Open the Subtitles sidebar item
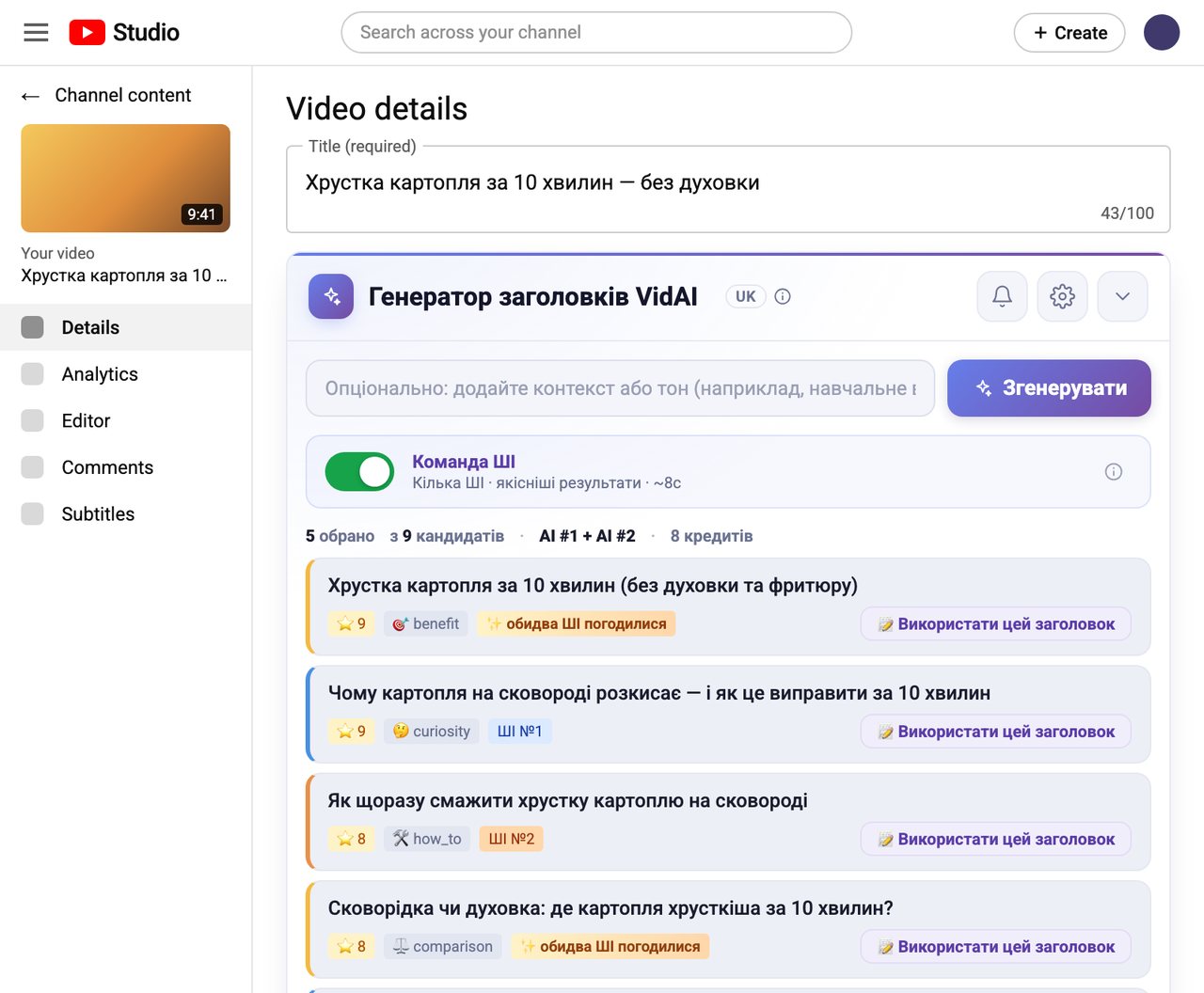 tap(126, 514)
